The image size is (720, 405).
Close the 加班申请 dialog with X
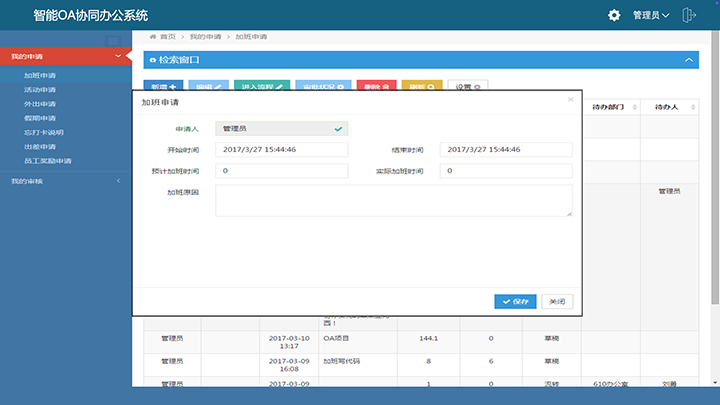tap(571, 100)
